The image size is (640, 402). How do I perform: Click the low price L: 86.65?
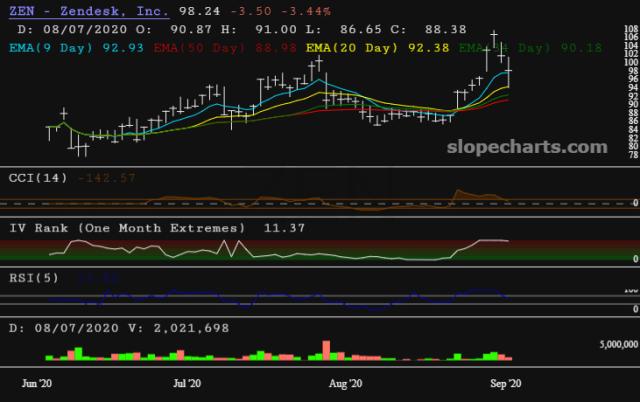[x=344, y=29]
